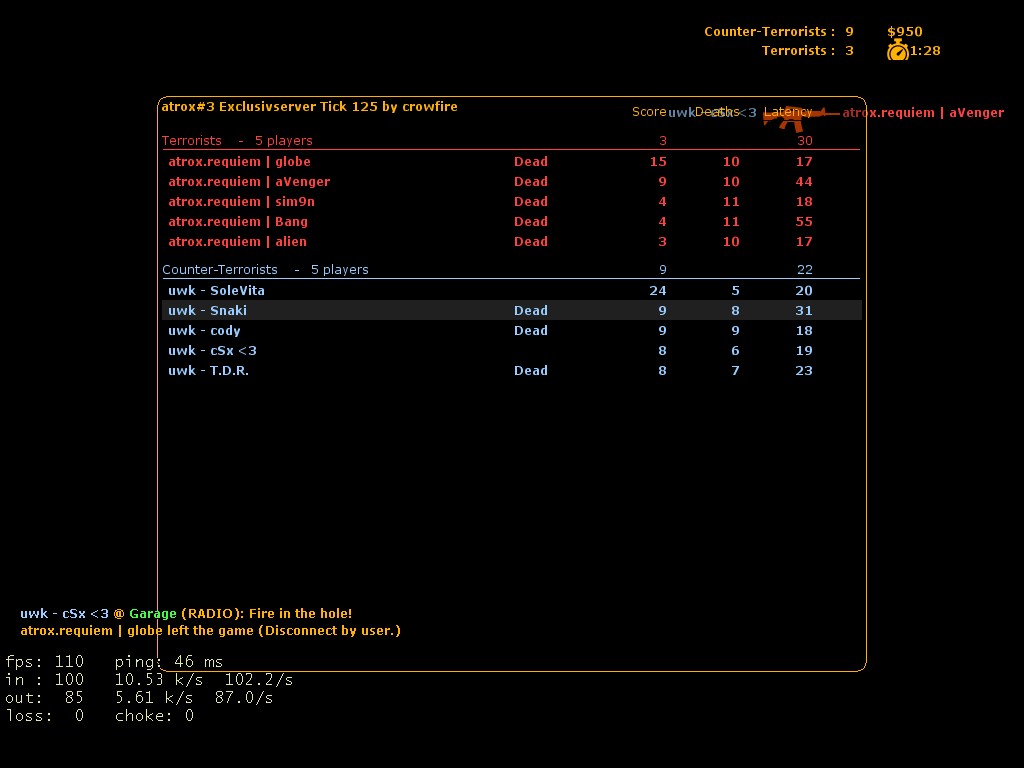Click the round timer stopwatch icon

[897, 50]
